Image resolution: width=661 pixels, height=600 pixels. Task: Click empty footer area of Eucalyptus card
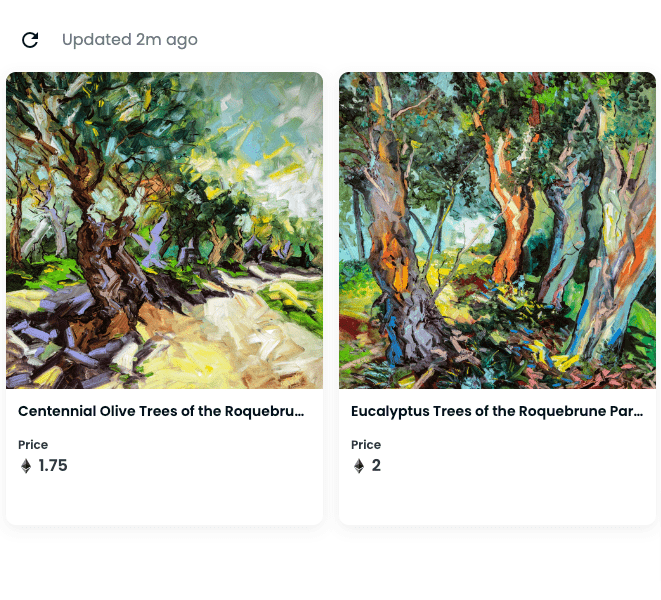pos(497,502)
